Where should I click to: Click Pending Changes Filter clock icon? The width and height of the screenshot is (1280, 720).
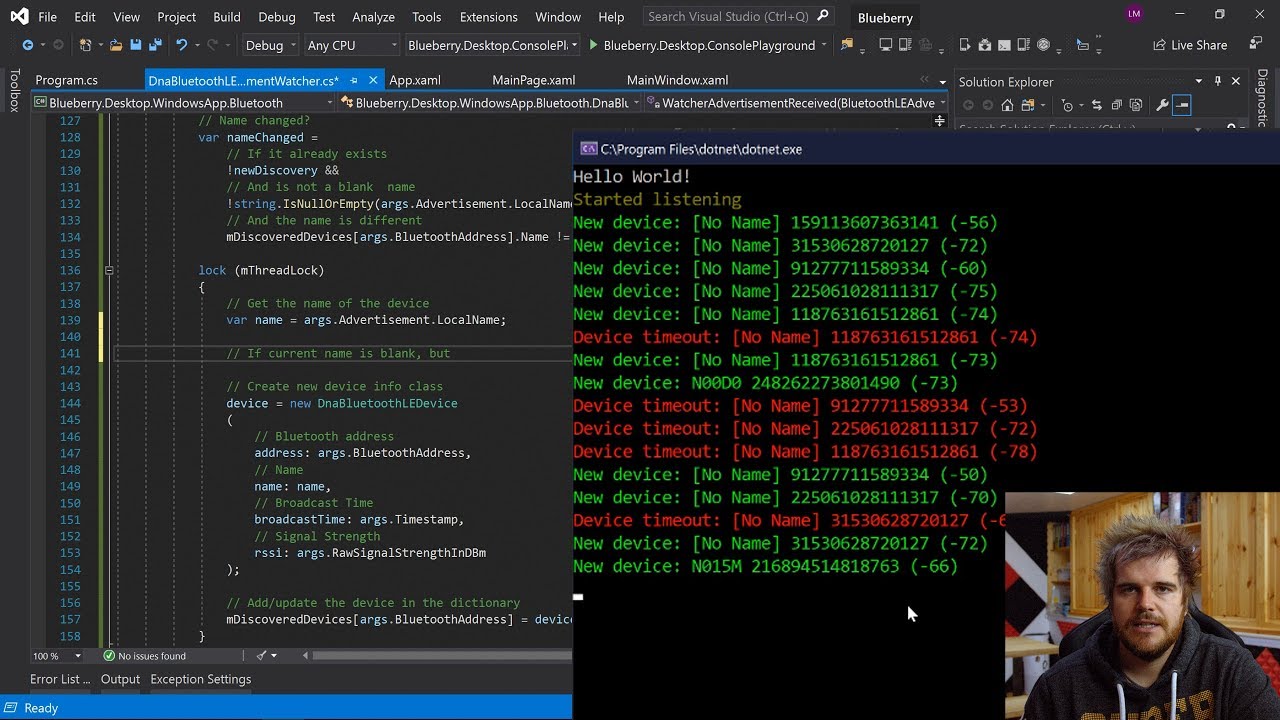click(1066, 105)
